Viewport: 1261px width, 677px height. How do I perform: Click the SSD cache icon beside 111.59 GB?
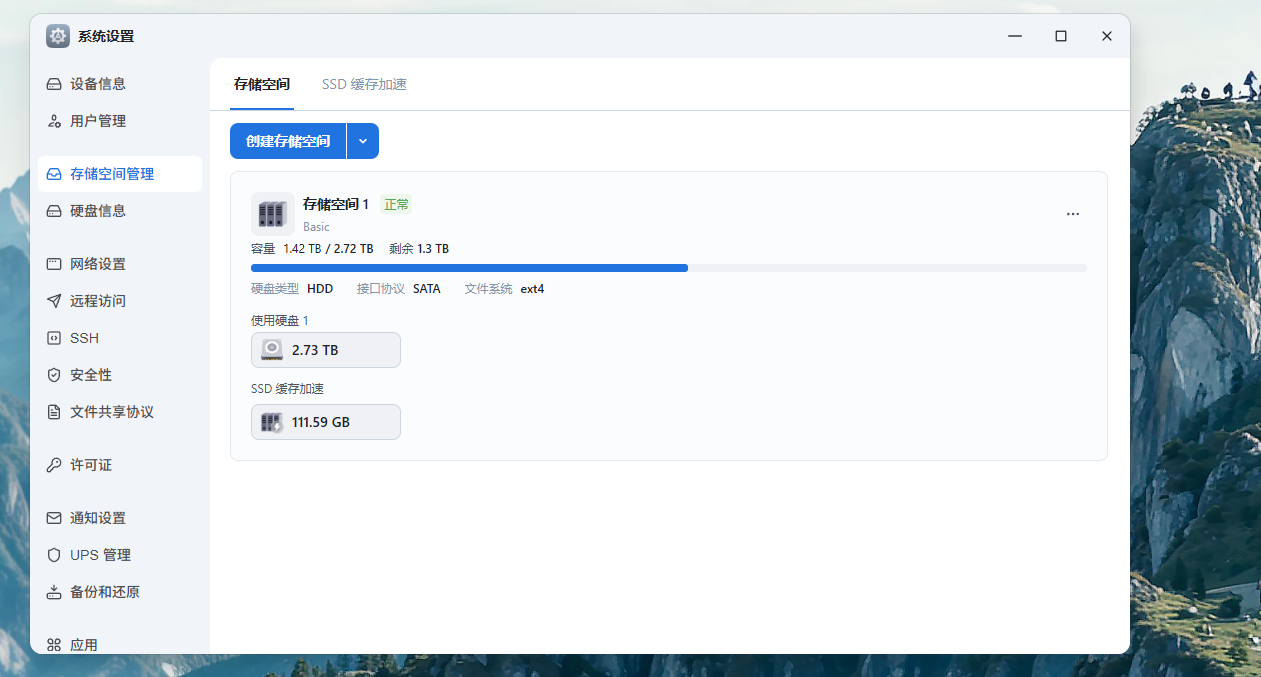click(x=272, y=422)
